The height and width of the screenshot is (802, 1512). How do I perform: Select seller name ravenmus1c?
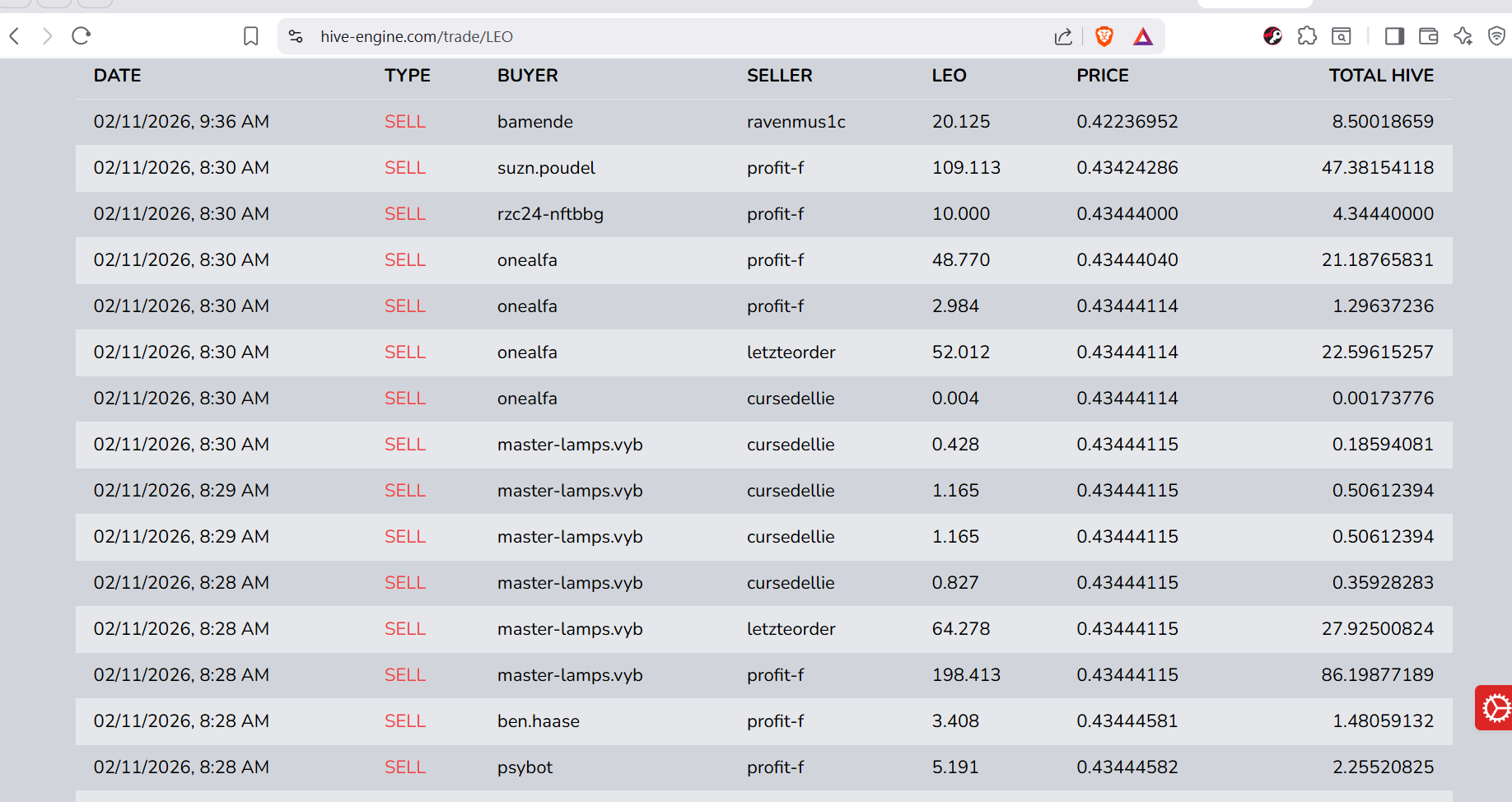[796, 122]
